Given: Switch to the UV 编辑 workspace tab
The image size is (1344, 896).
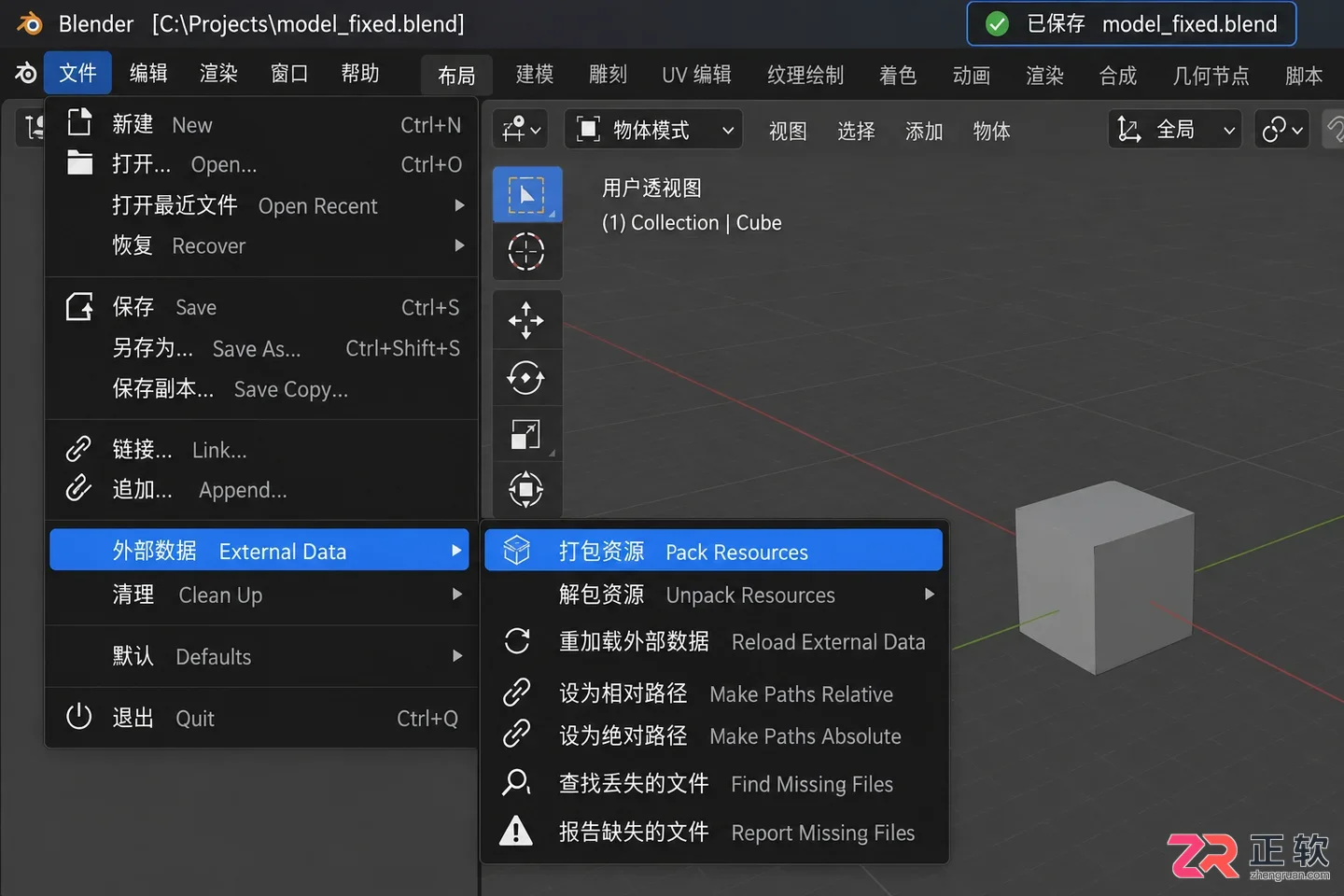Looking at the screenshot, I should pos(696,75).
